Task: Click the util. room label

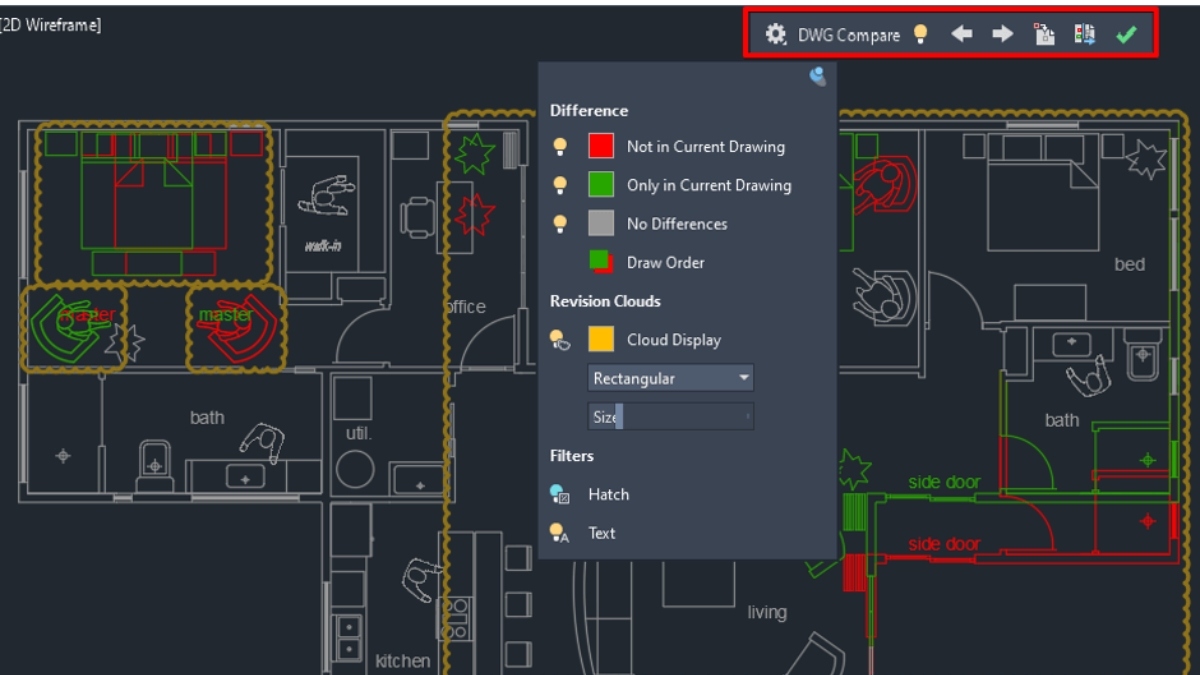Action: tap(359, 433)
